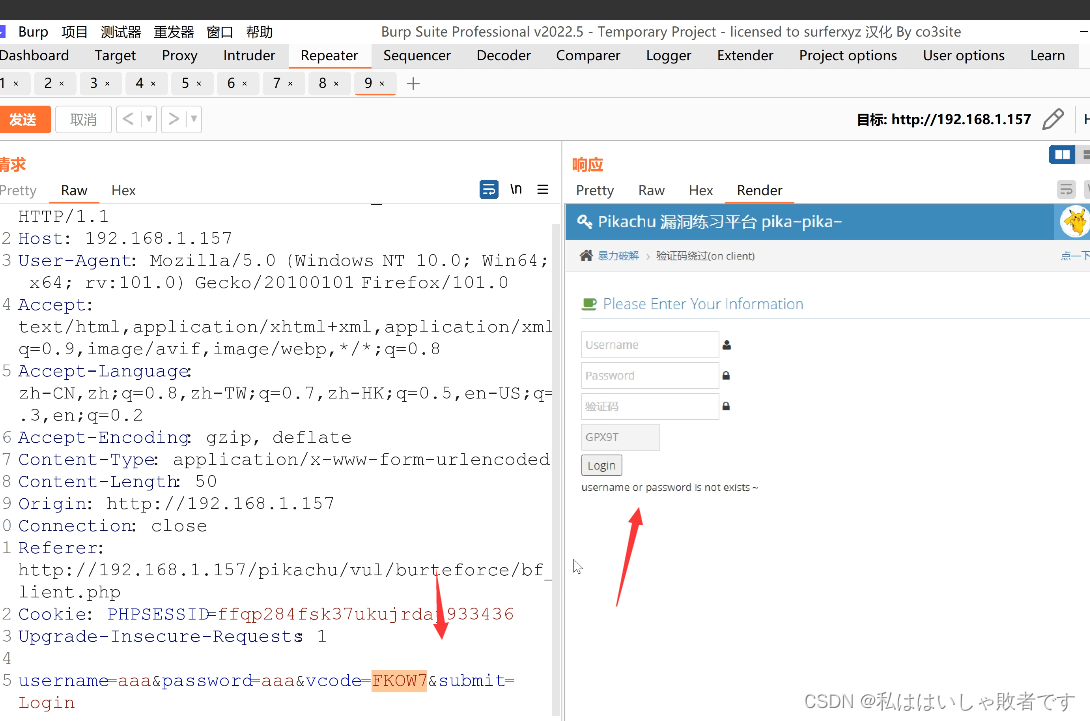
Task: Open the 项目 menu
Action: (74, 32)
